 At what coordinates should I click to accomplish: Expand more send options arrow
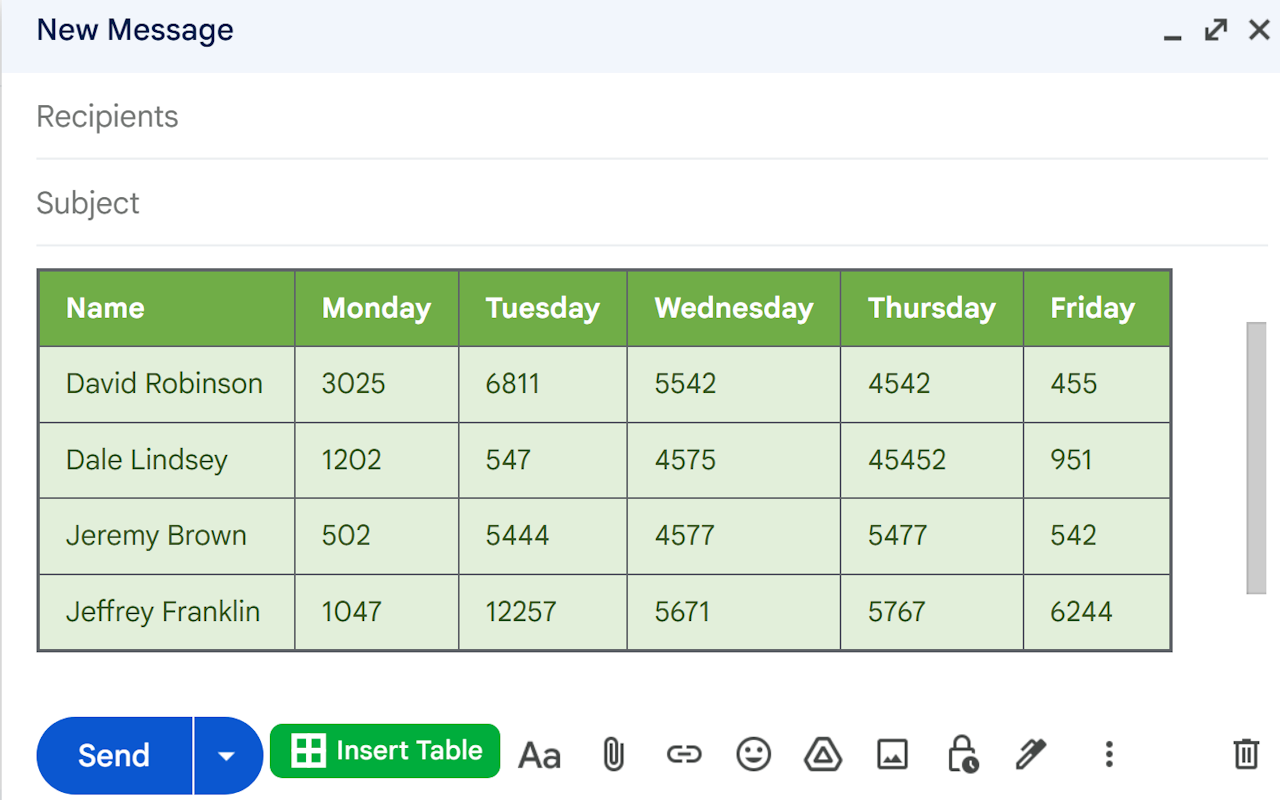pos(227,756)
